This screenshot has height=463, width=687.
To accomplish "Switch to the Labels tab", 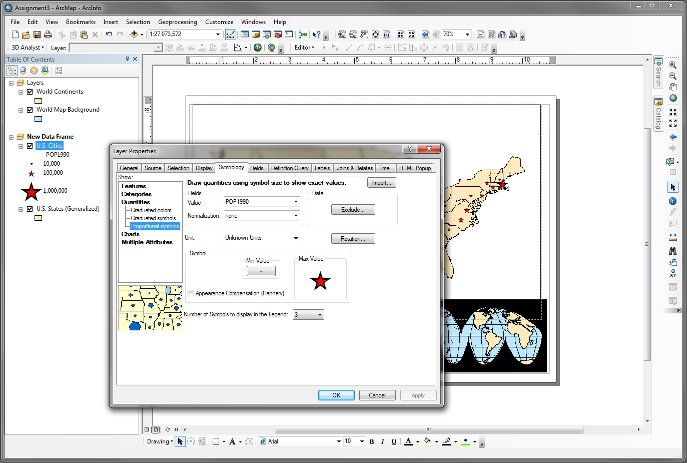I will [322, 168].
